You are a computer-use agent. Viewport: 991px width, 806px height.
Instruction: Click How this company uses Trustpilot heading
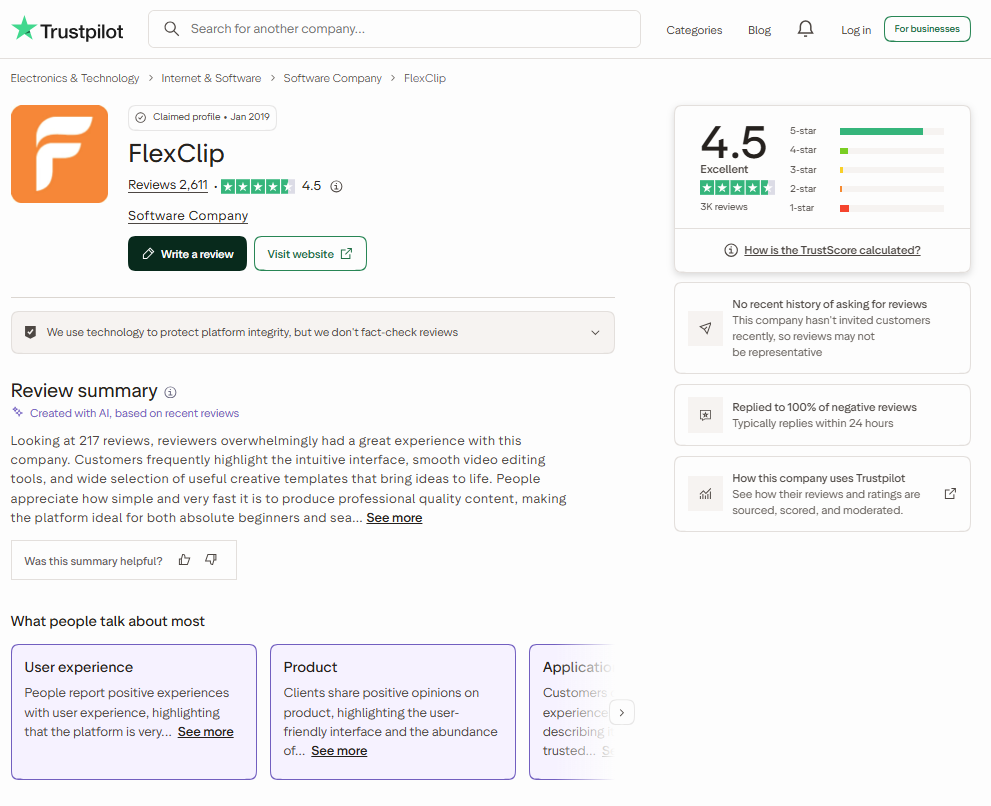(818, 479)
